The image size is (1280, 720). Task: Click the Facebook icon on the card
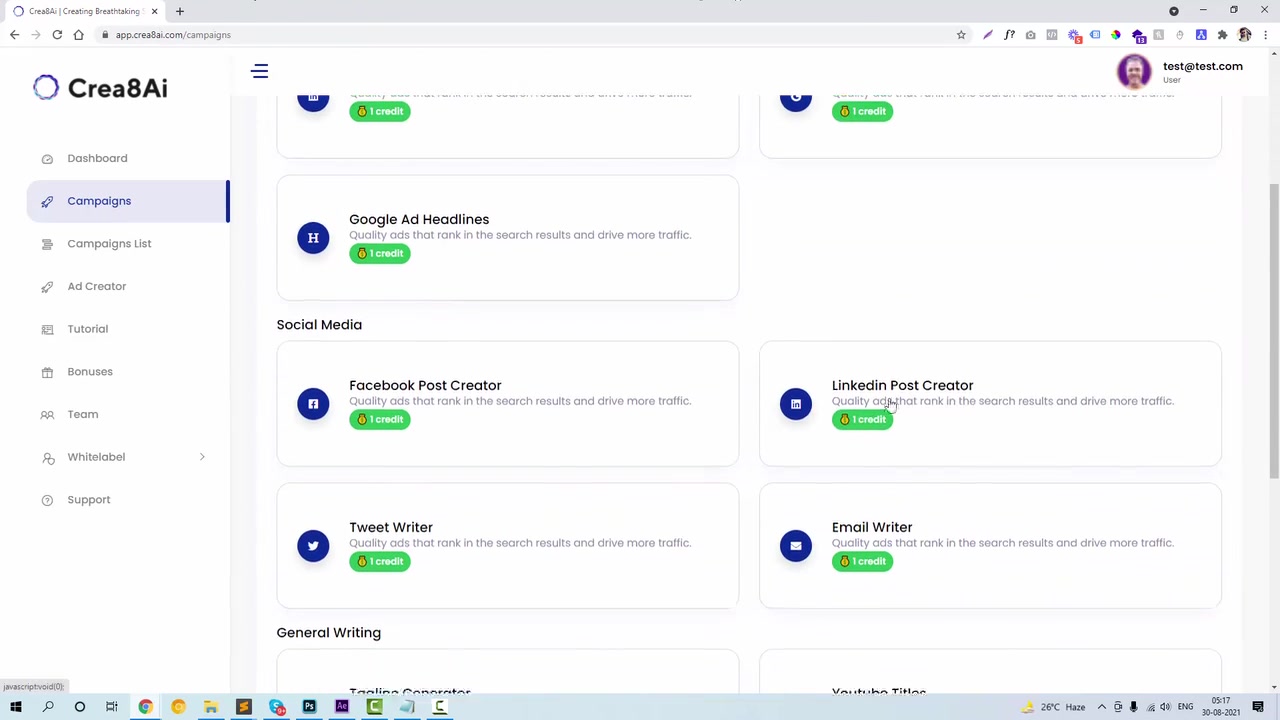(313, 404)
